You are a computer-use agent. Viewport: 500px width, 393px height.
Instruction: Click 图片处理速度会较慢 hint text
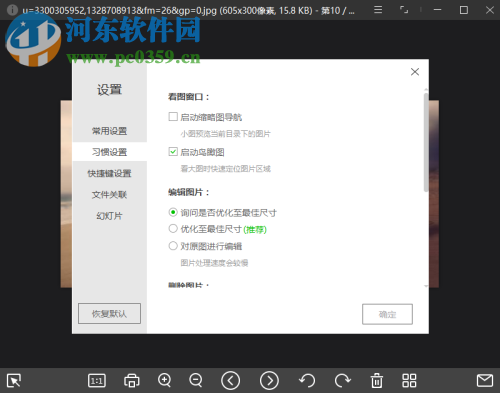[x=214, y=263]
